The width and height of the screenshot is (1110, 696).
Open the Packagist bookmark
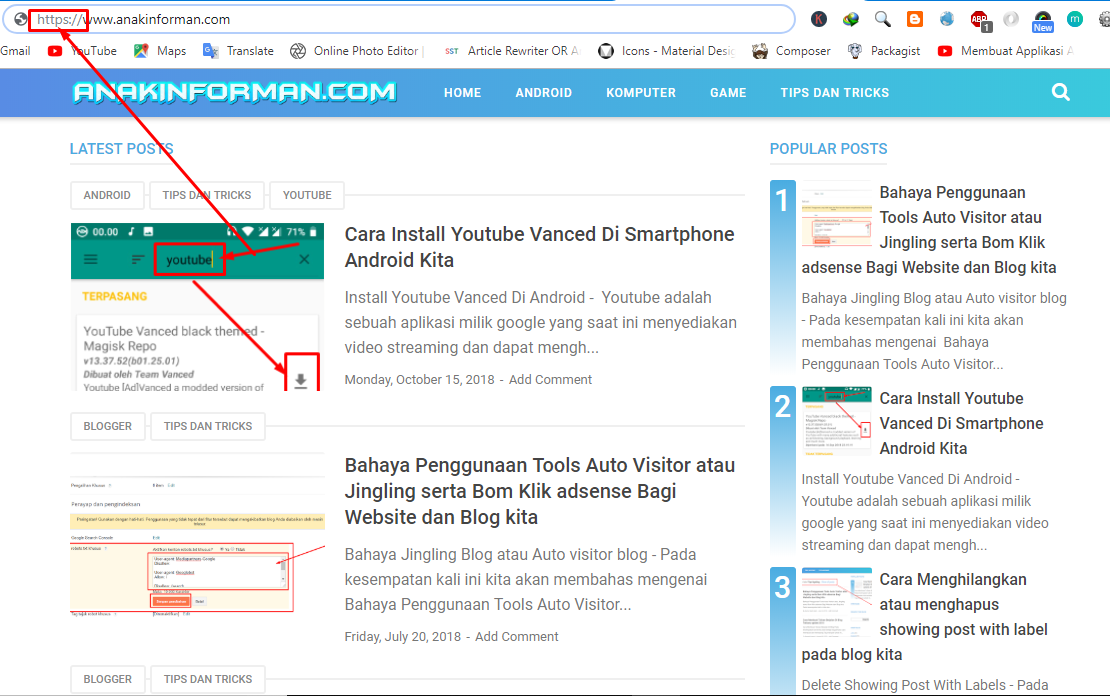click(883, 51)
